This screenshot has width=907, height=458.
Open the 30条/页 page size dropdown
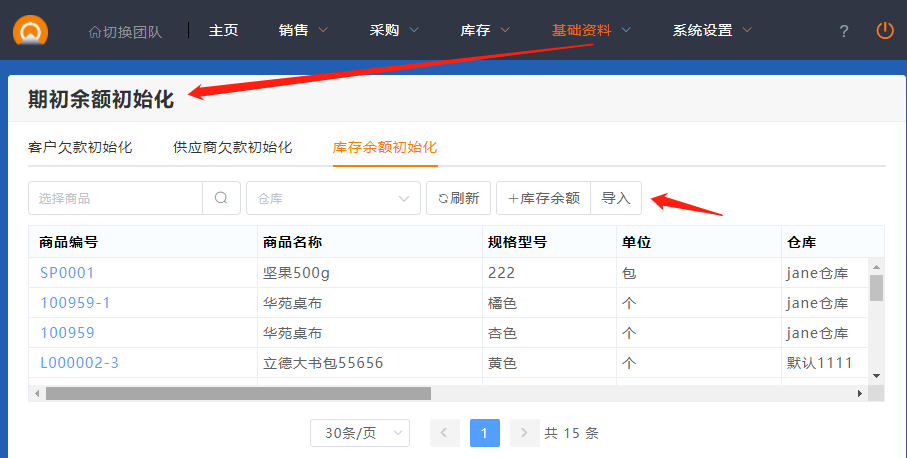360,433
